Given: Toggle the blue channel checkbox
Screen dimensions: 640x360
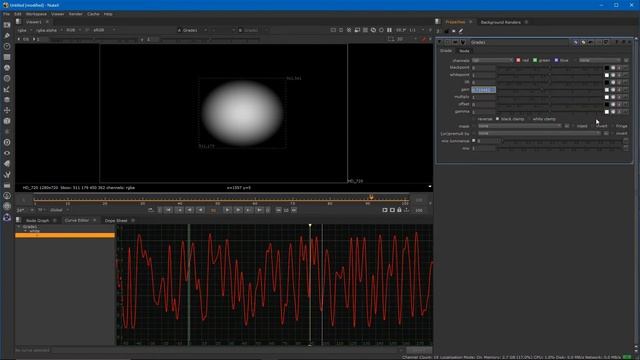Looking at the screenshot, I should tap(556, 60).
